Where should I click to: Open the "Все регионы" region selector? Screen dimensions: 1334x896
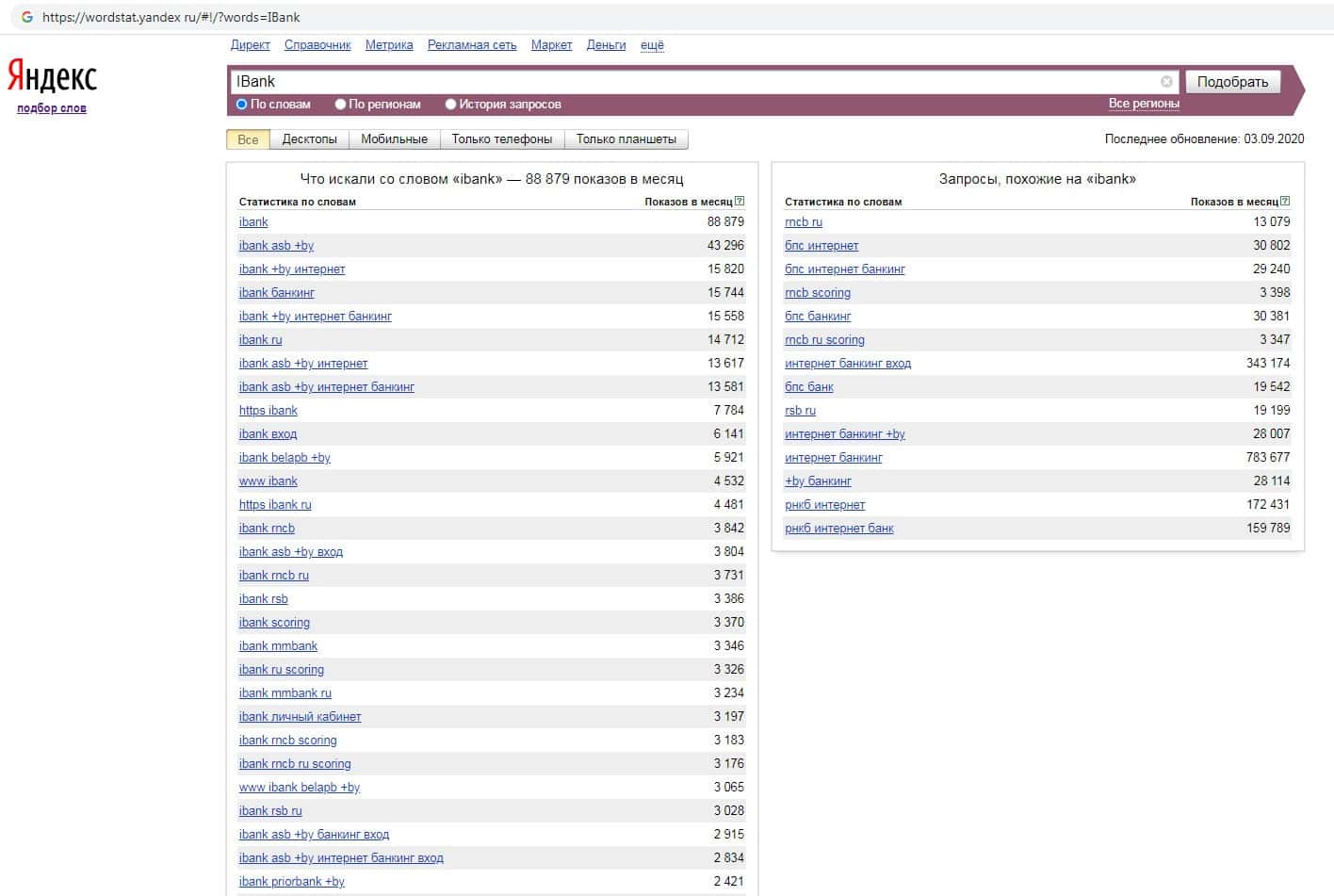pyautogui.click(x=1143, y=104)
